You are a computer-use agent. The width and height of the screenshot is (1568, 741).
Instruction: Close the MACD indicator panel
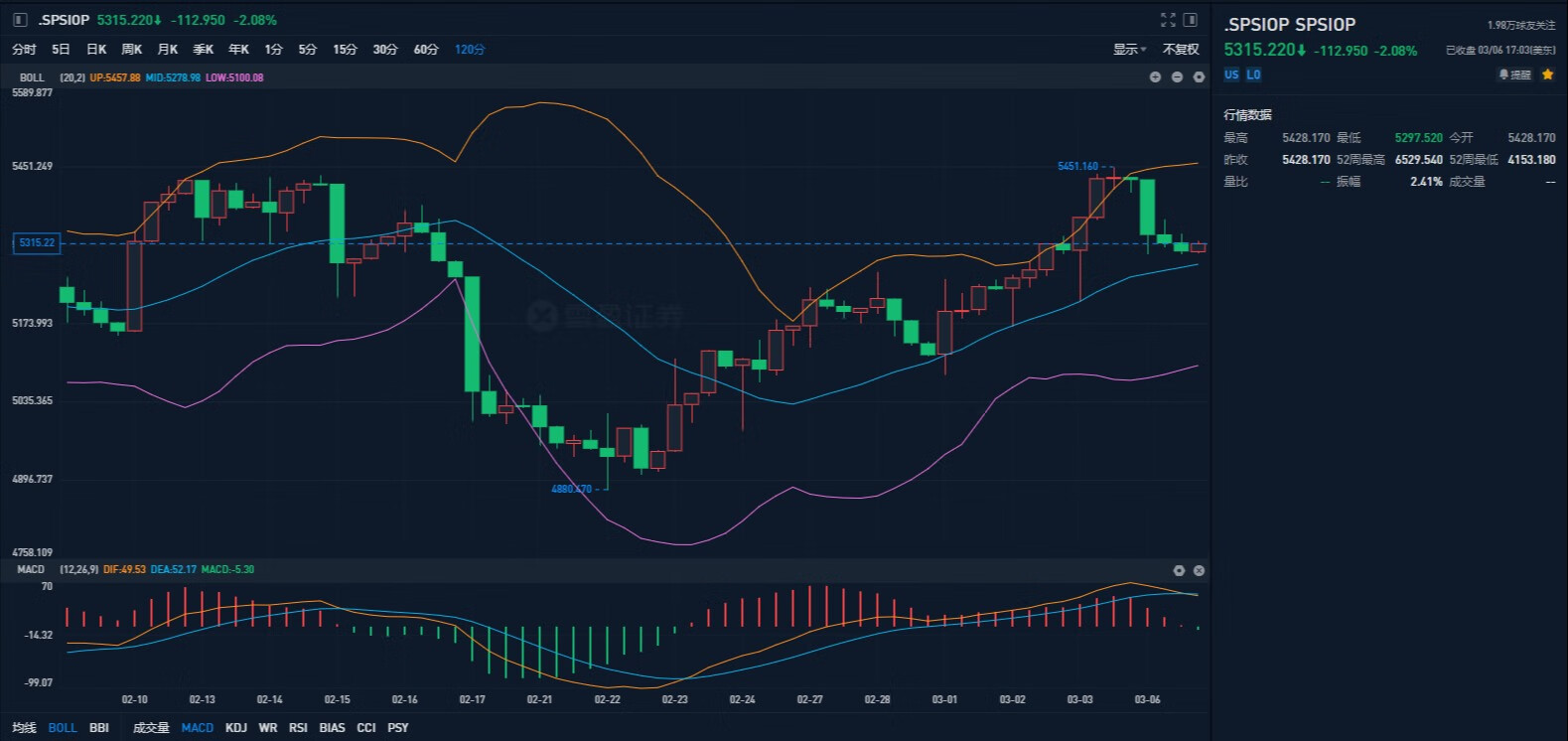pyautogui.click(x=1199, y=570)
